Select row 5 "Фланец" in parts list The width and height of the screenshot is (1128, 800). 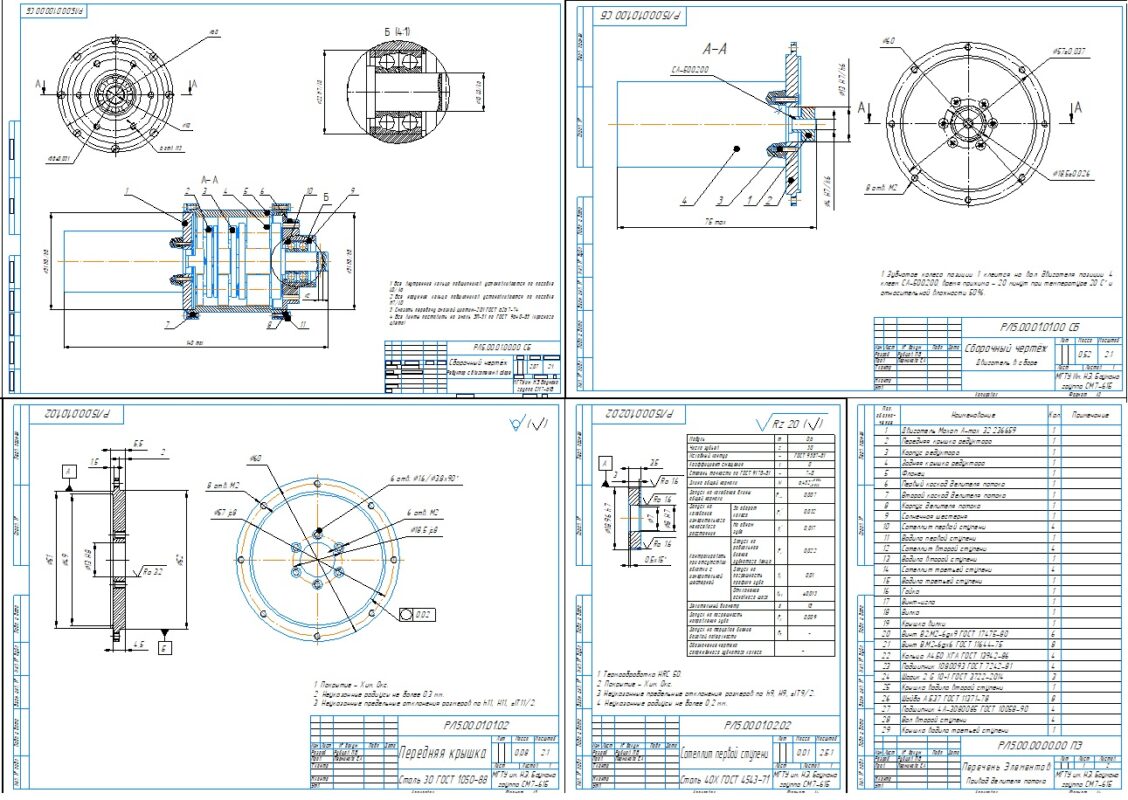click(x=996, y=473)
